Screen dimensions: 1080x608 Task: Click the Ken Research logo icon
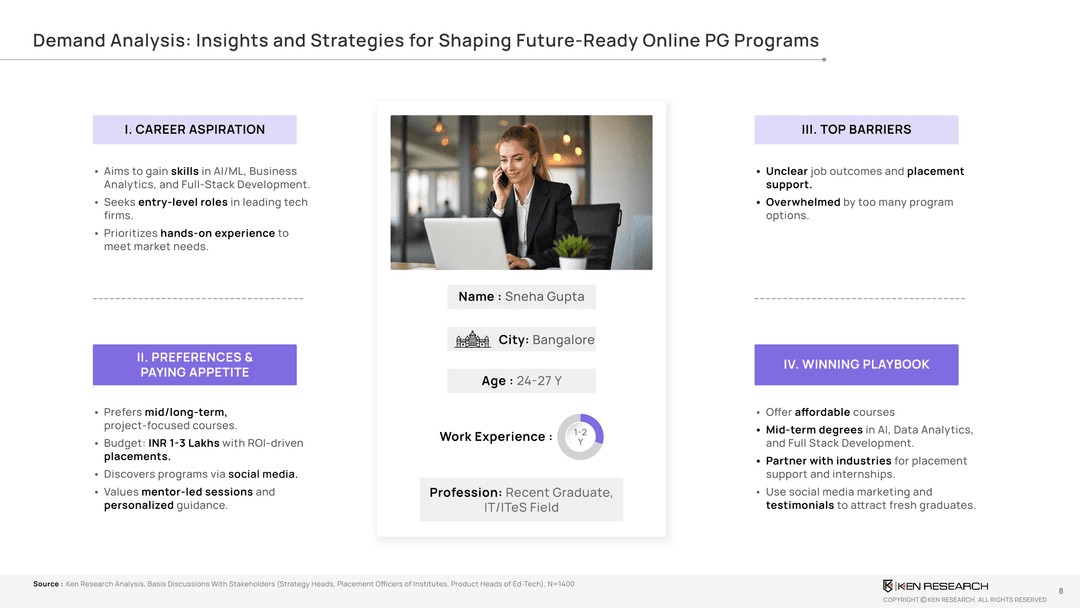888,586
